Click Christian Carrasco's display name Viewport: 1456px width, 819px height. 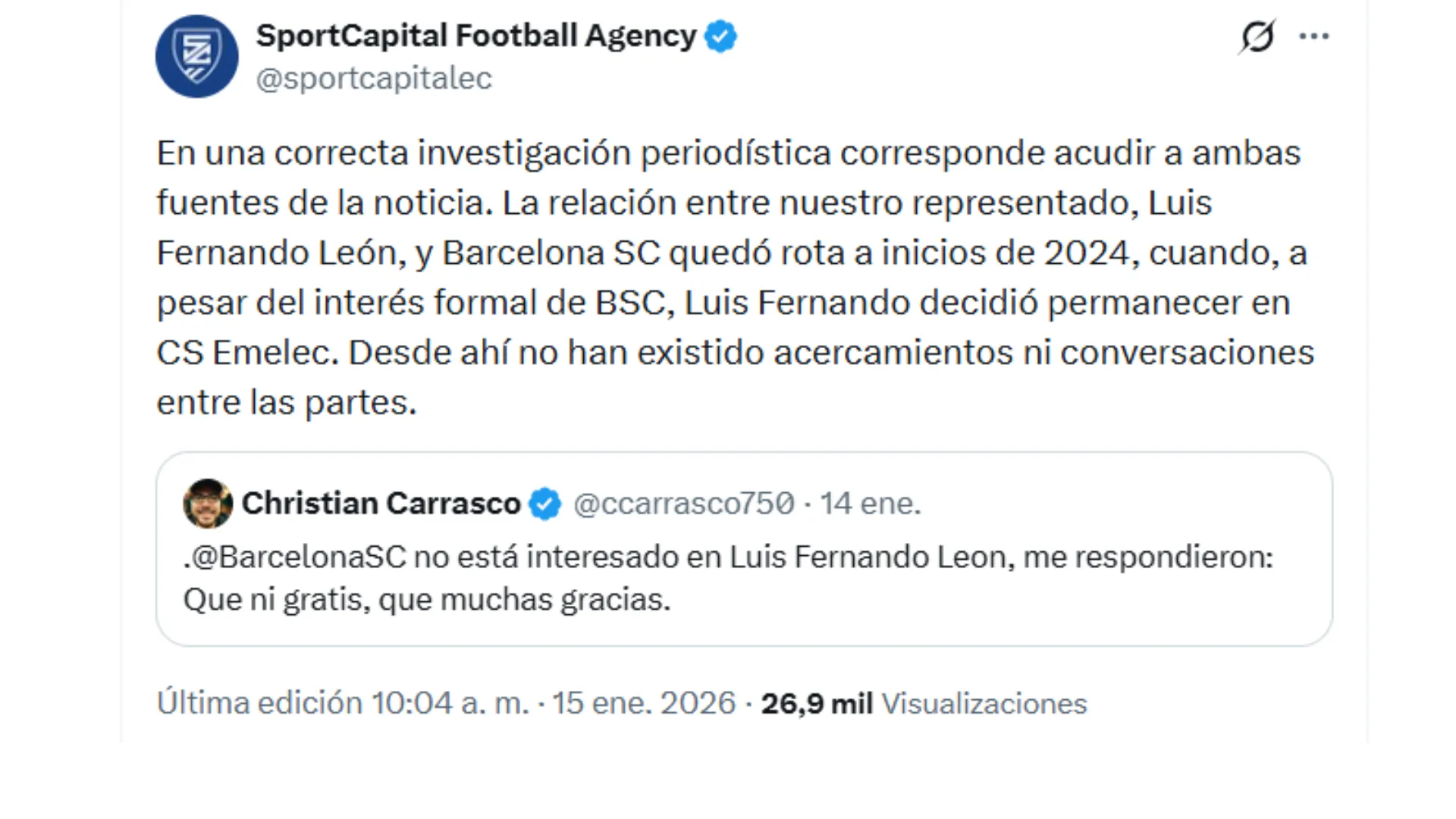click(383, 502)
